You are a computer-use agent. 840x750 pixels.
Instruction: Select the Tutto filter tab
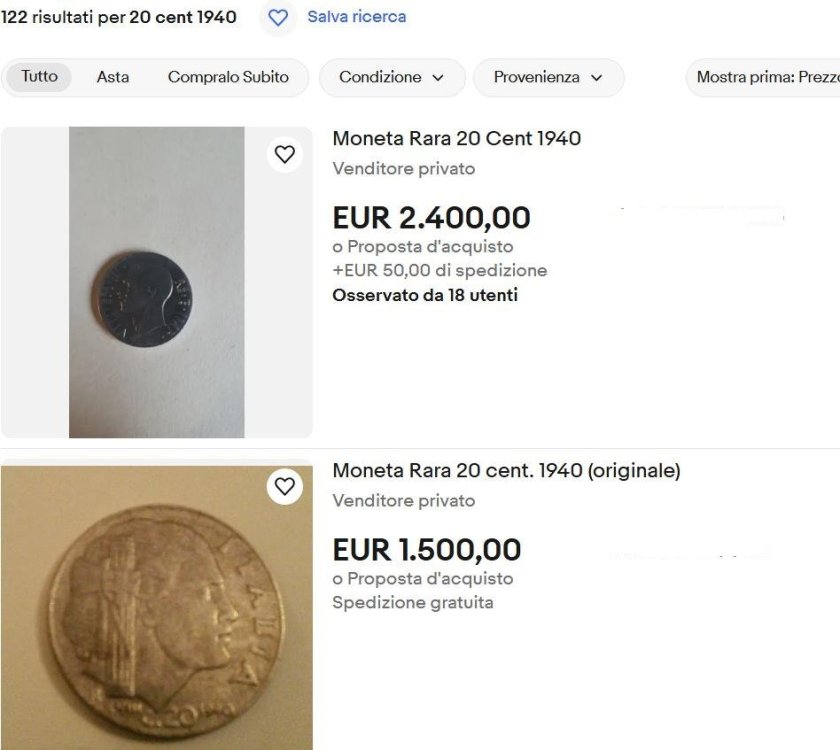pyautogui.click(x=38, y=77)
